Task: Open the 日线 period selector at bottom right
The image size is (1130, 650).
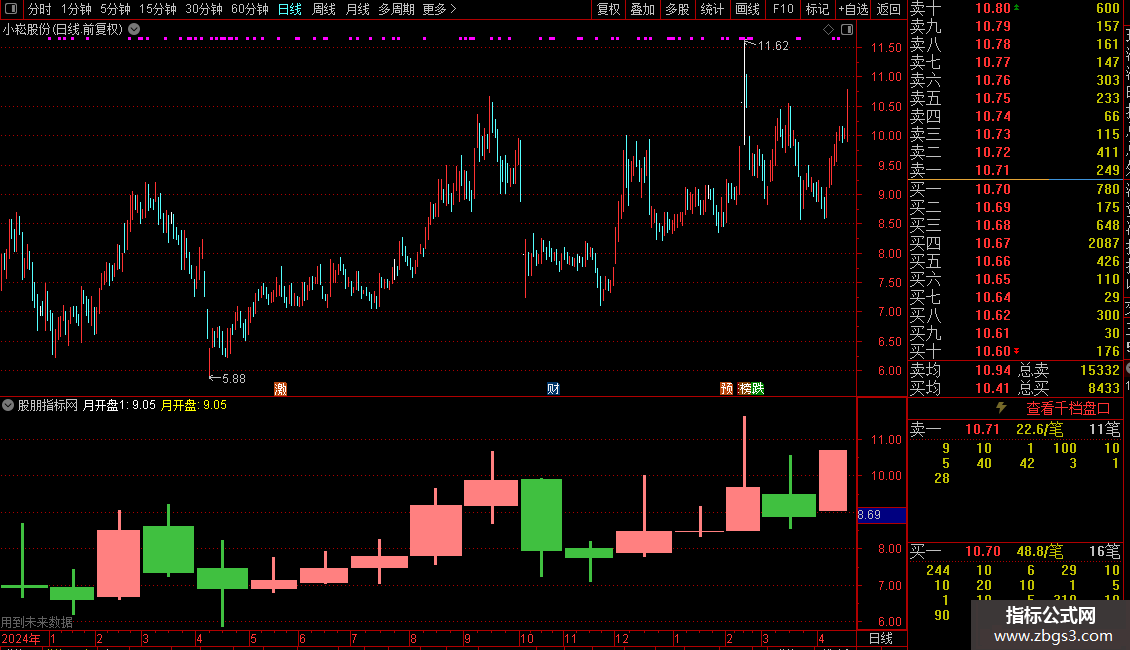Action: point(881,638)
